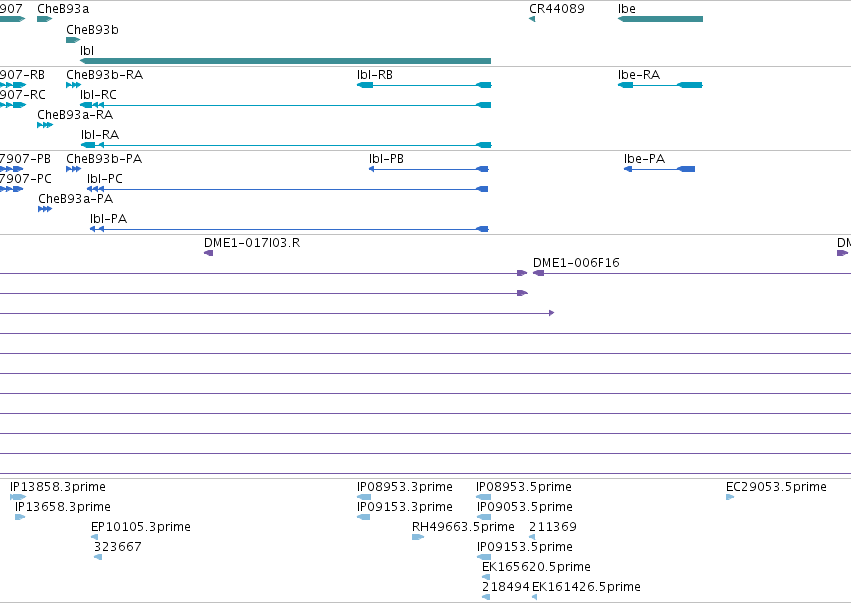
Task: Select the lbl-RB transcript line
Action: [424, 85]
